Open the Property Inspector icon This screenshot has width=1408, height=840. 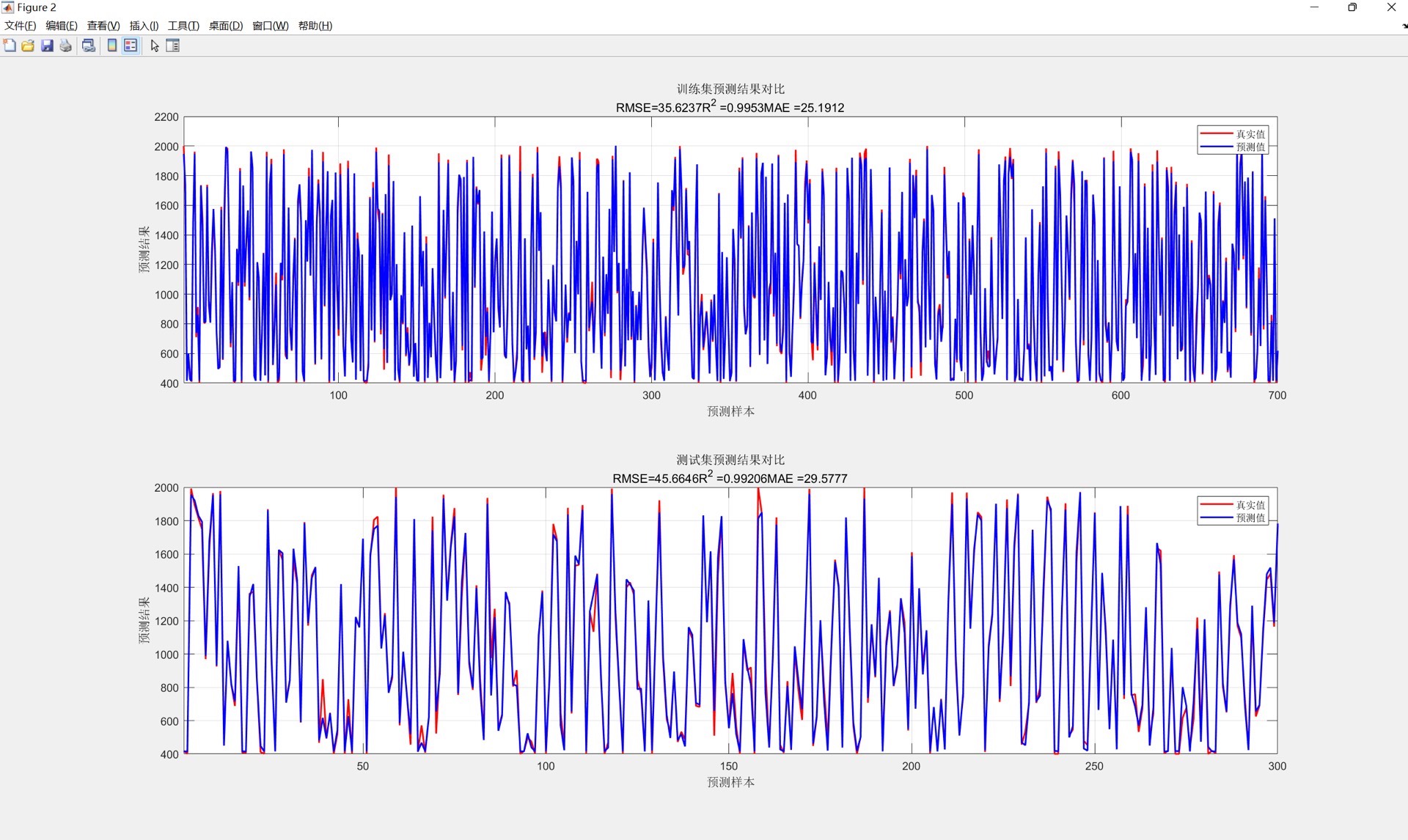click(173, 45)
